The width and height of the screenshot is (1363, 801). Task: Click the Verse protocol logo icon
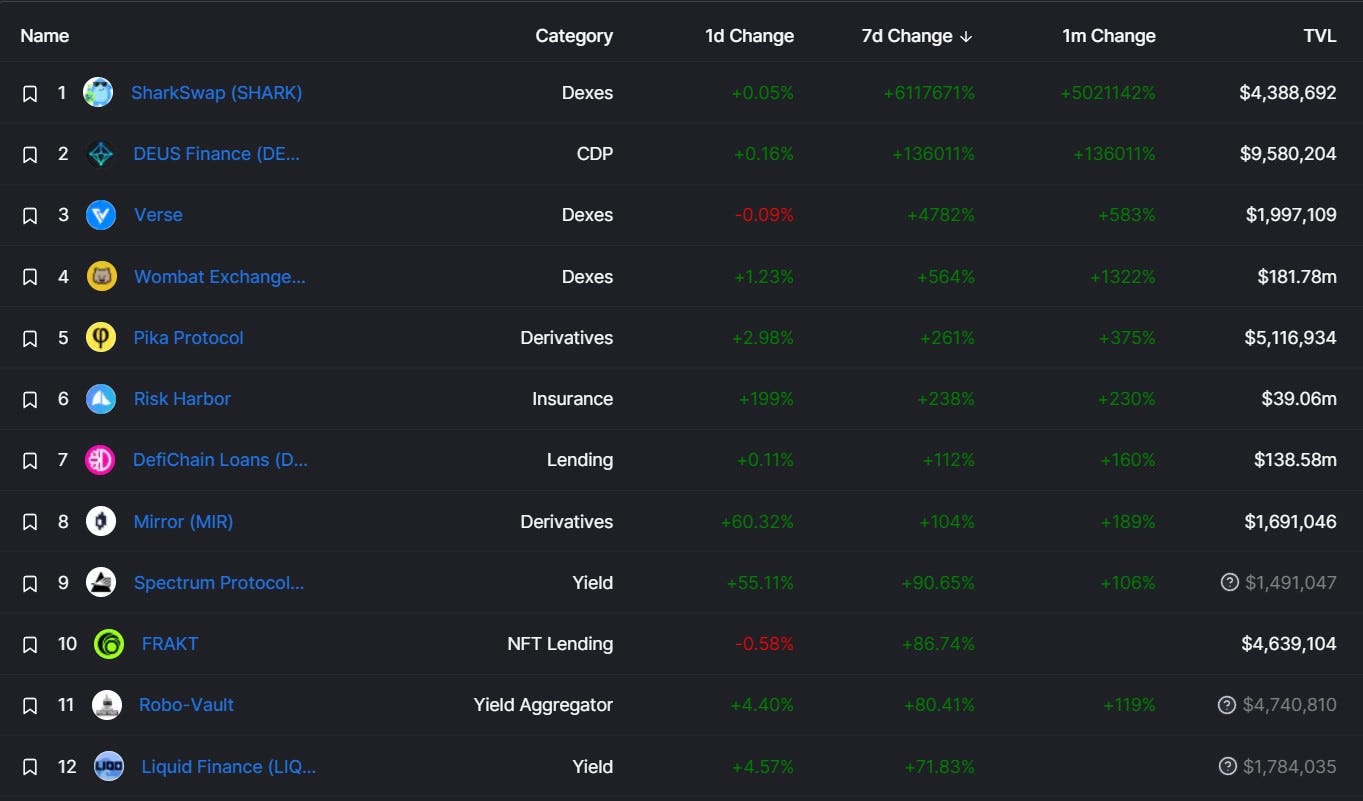[101, 215]
